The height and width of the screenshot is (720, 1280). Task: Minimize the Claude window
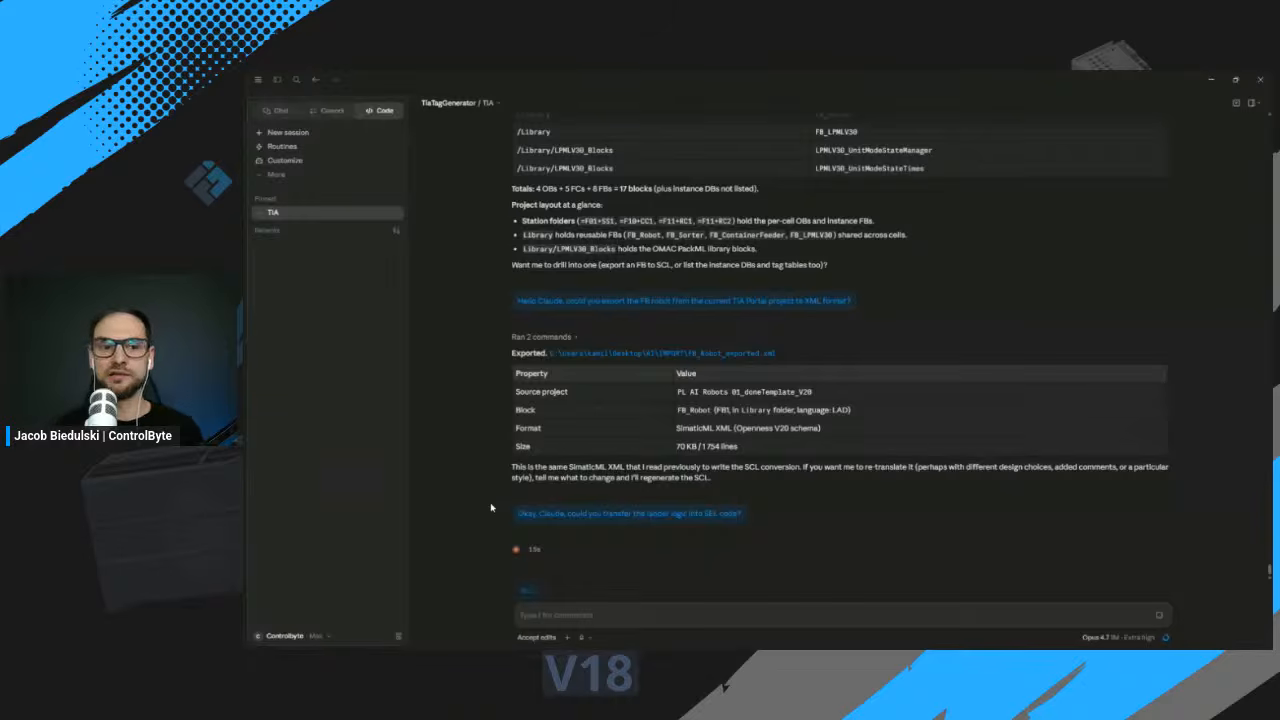point(1211,79)
